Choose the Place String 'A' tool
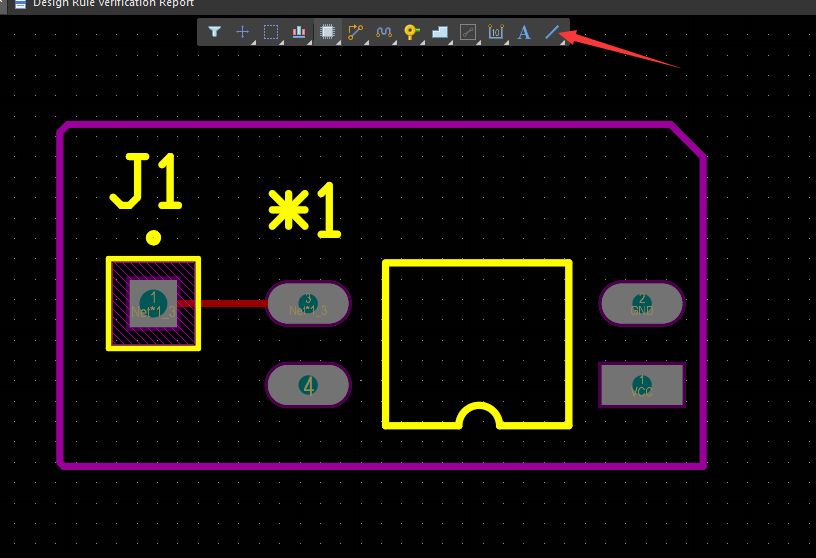 524,32
